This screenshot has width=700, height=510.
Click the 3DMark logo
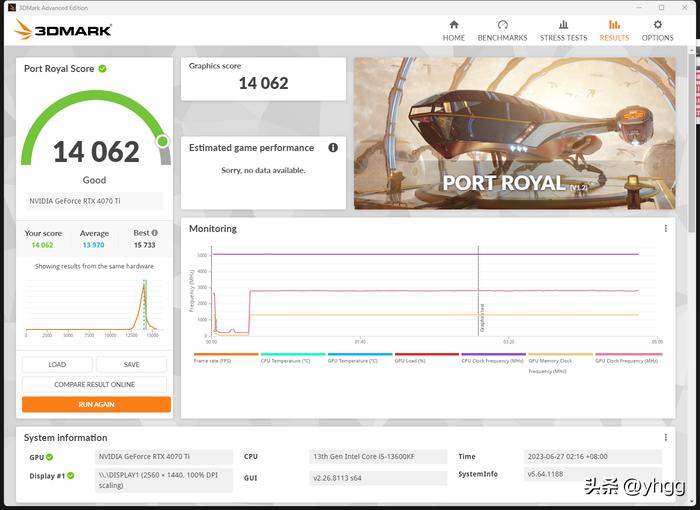pos(62,30)
